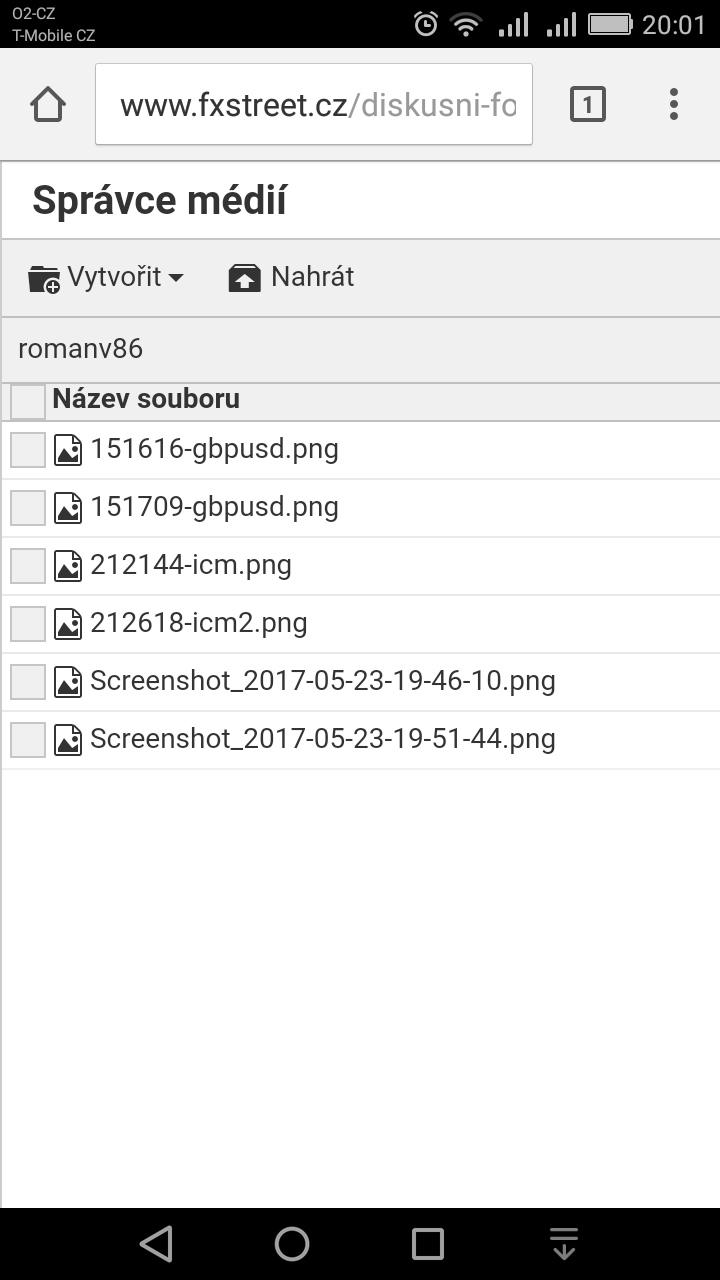The height and width of the screenshot is (1280, 720).
Task: Click the Nahrát upload button
Action: click(291, 278)
